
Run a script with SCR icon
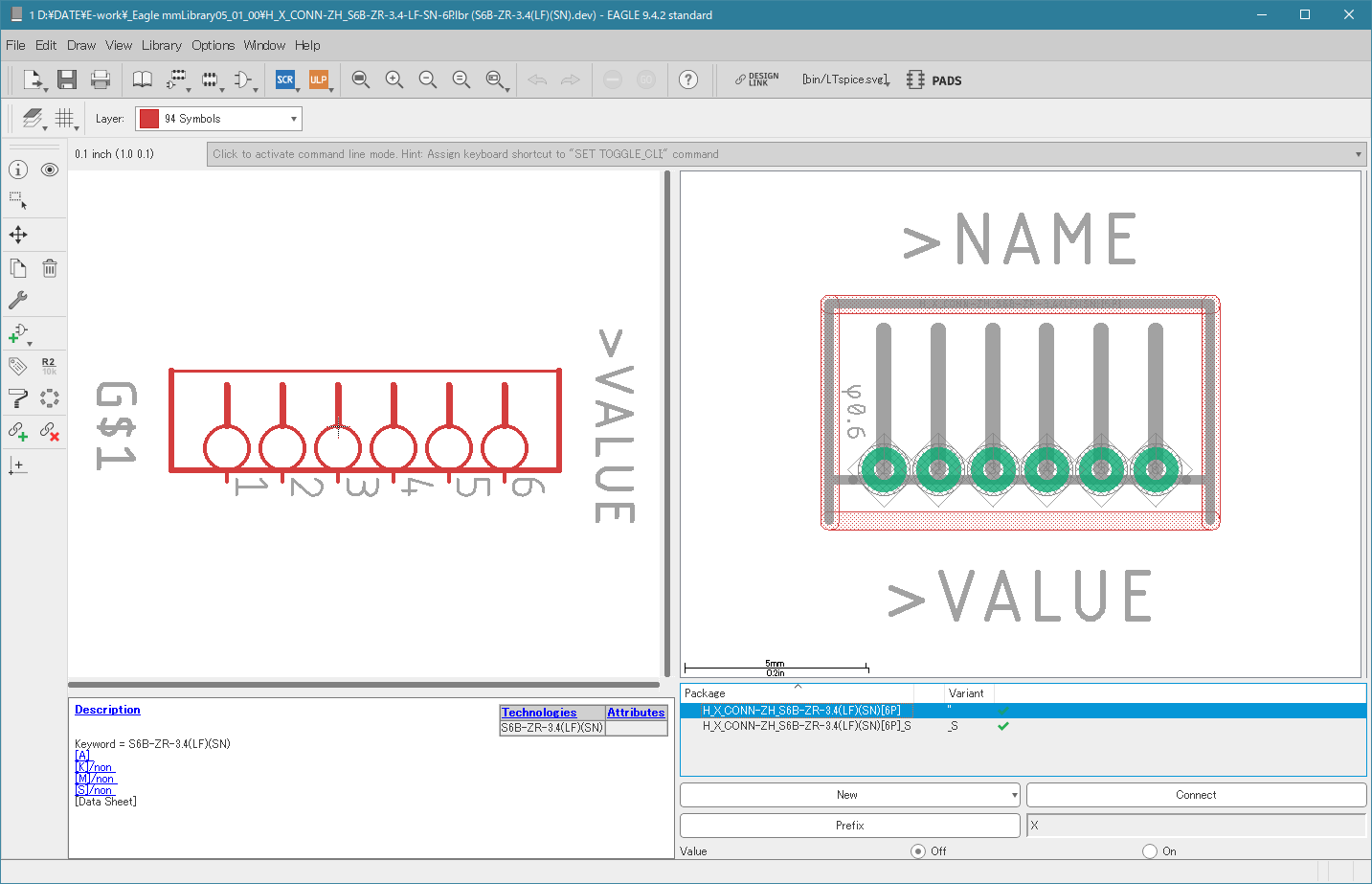(285, 79)
